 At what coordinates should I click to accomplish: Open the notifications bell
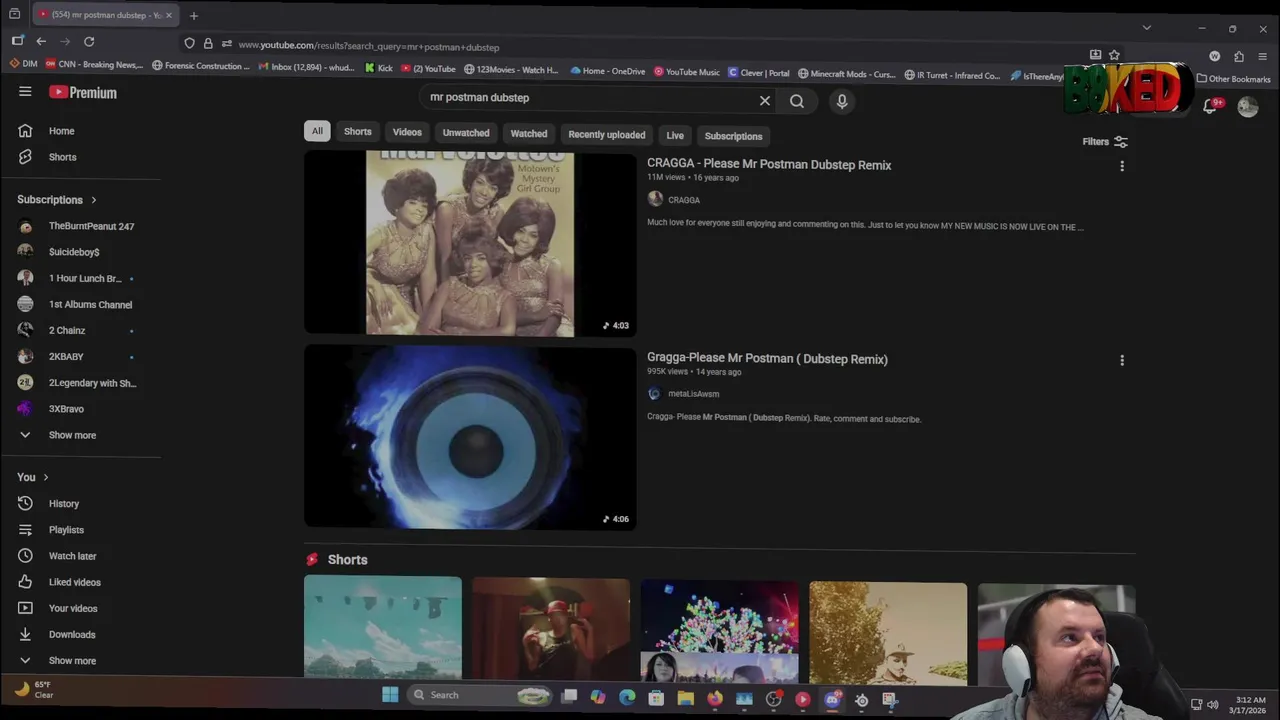pos(1210,106)
